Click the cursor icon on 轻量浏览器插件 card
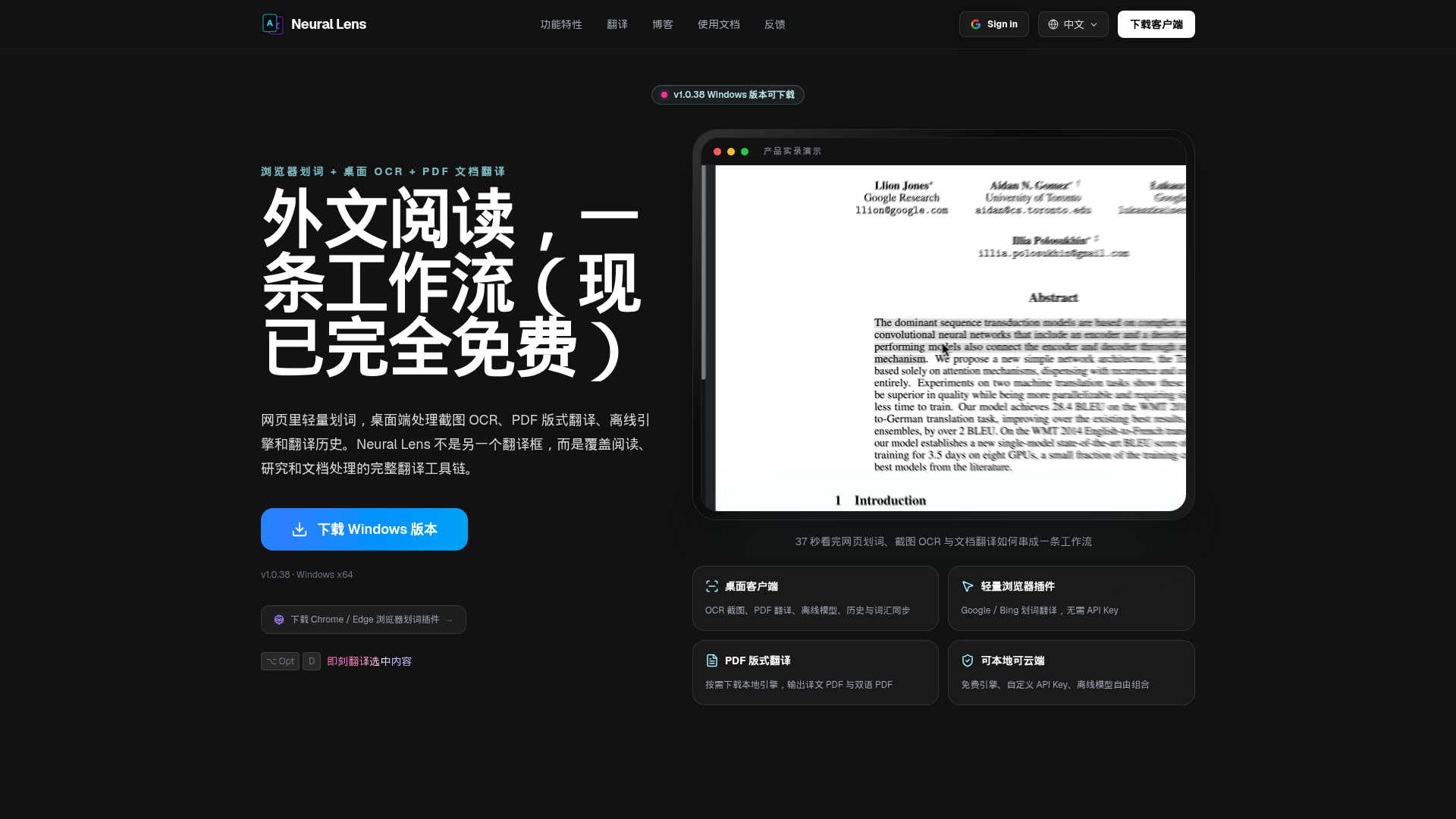 click(968, 586)
